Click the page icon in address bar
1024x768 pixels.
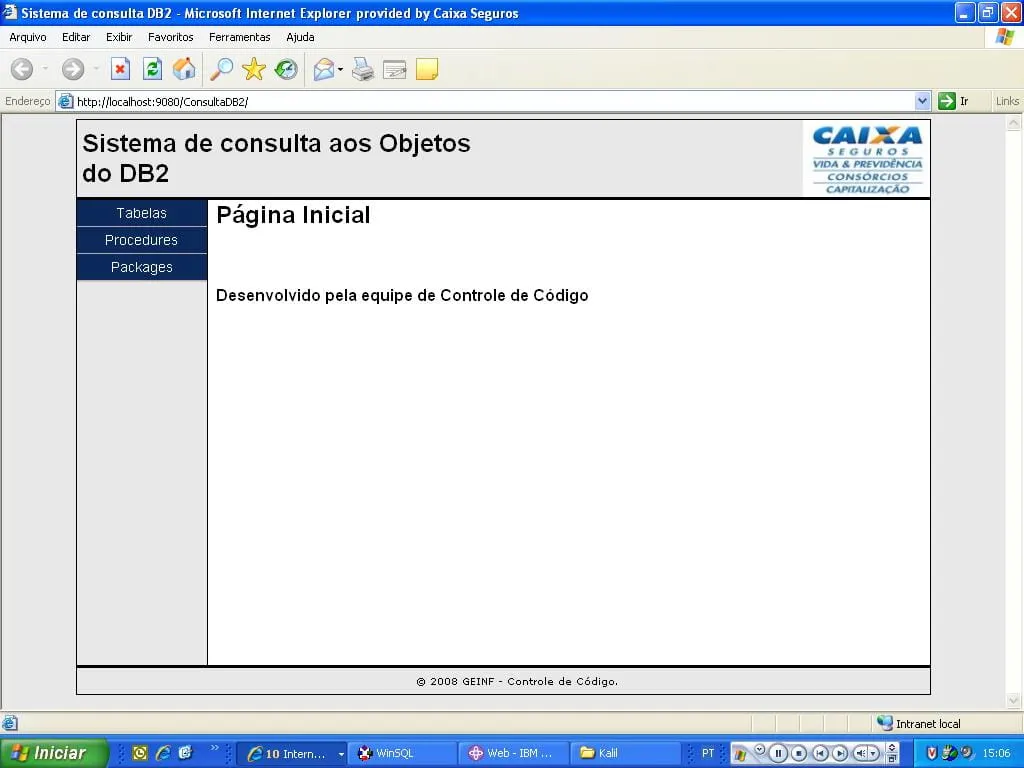[x=65, y=101]
